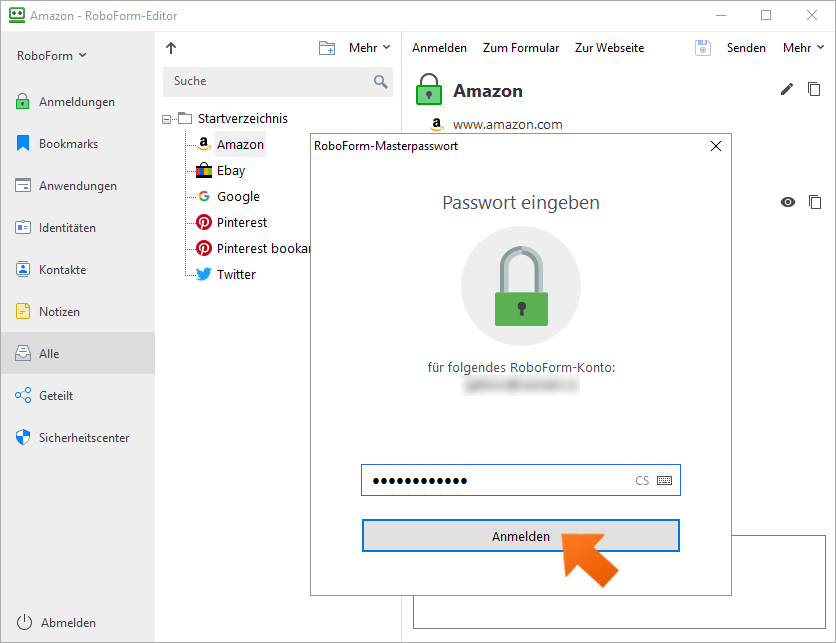Go up one folder with the arrow
The image size is (836, 643).
tap(171, 48)
